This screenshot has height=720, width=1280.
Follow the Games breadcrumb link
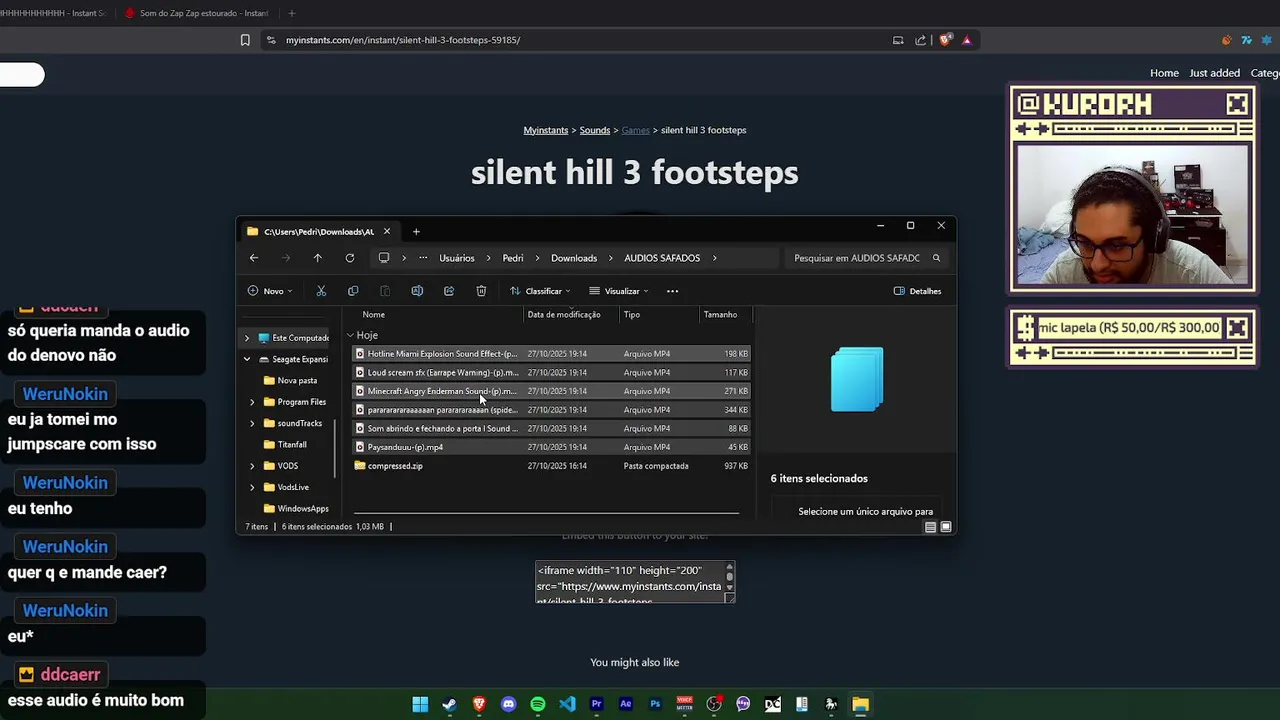[636, 130]
